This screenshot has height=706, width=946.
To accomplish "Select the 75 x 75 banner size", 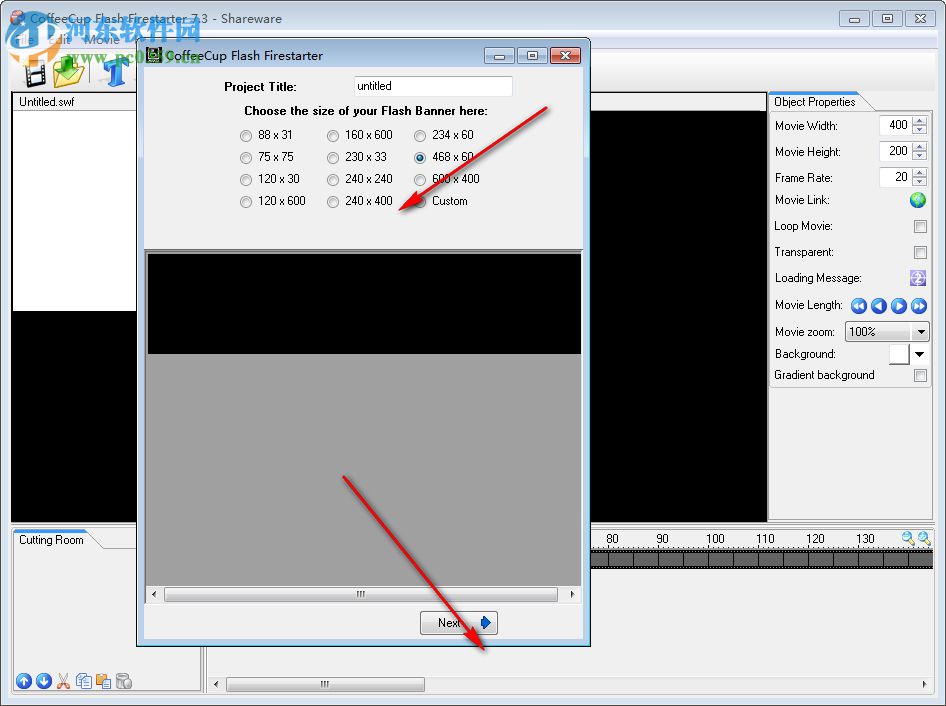I will click(246, 157).
